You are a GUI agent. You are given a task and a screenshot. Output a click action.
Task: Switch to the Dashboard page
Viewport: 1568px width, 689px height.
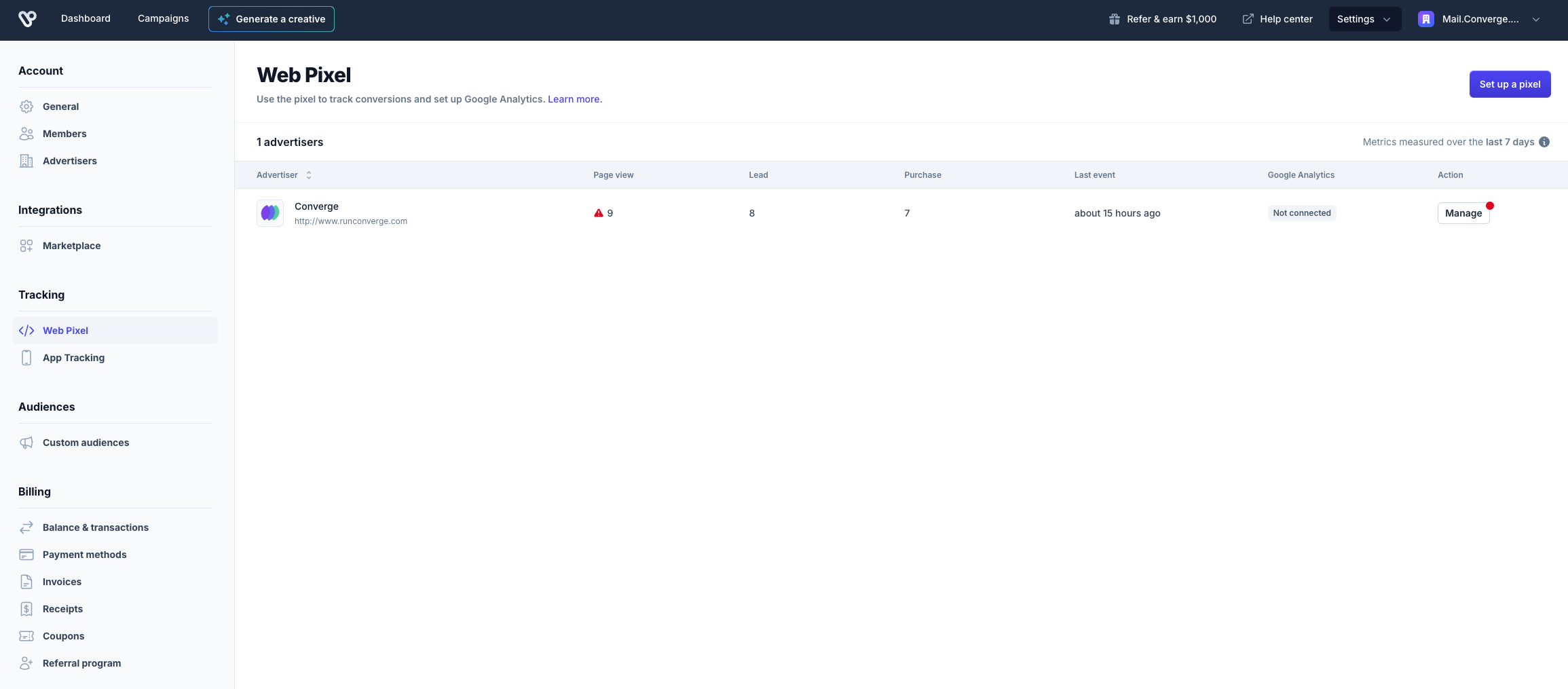(x=86, y=18)
